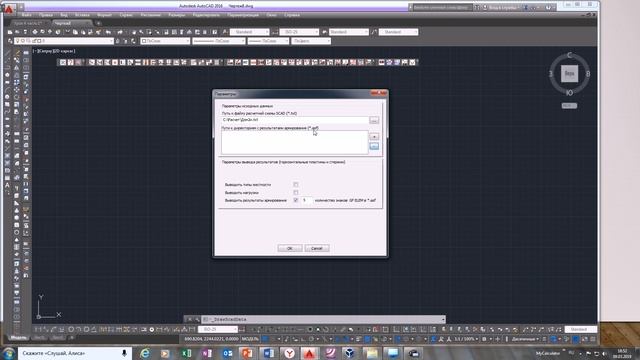
Task: Add a reinforcement results directory with plus button
Action: 374,137
